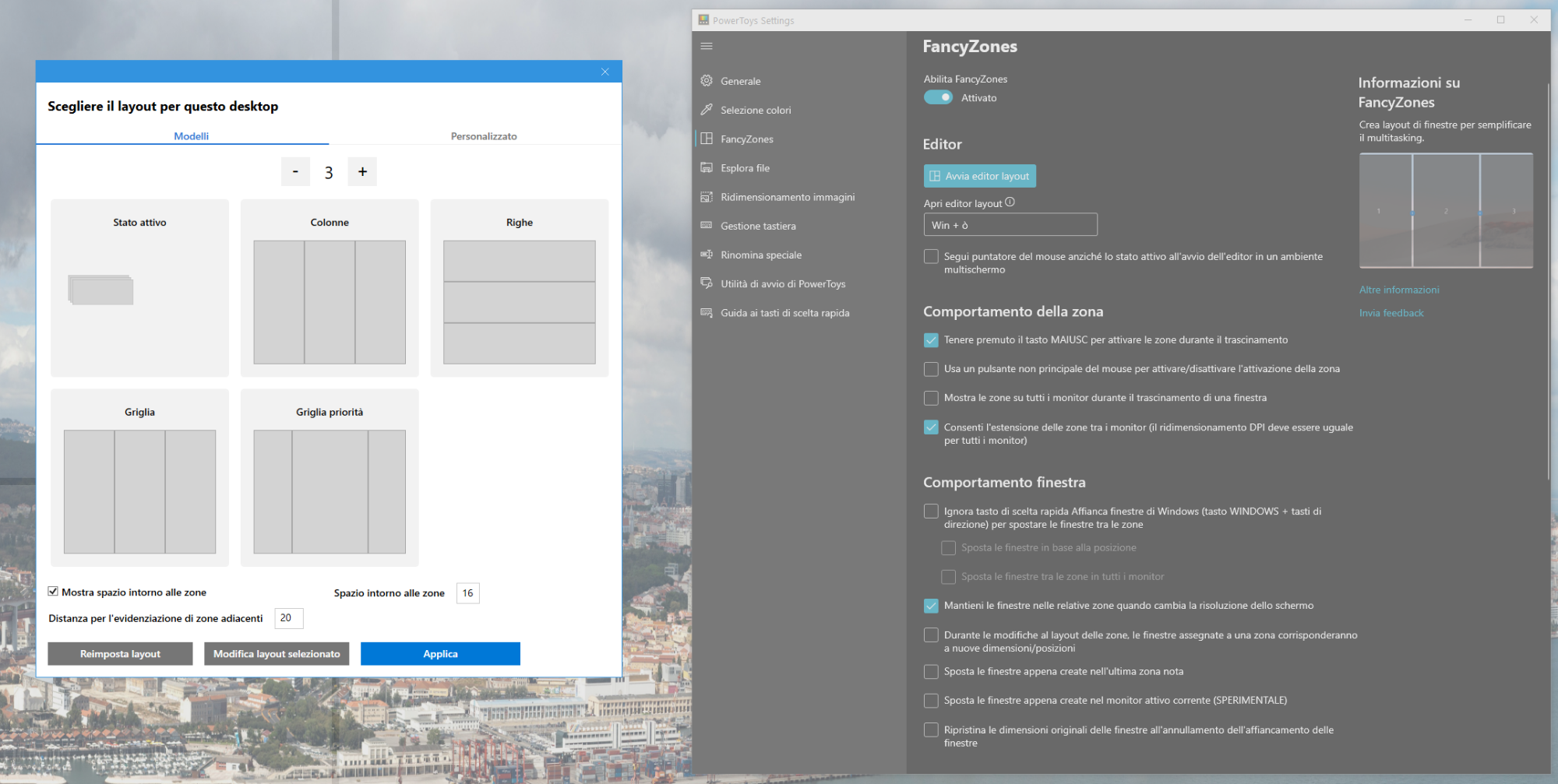This screenshot has width=1558, height=784.
Task: Select the Stato attivo layout template
Action: 139,288
